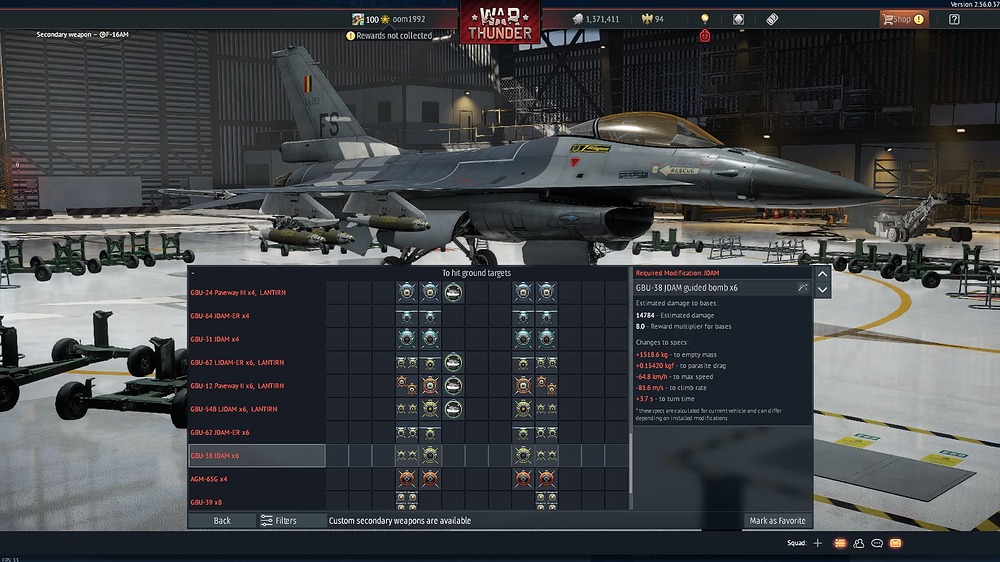Click Custom secondary weapons are available text
Image resolution: width=1000 pixels, height=562 pixels.
click(400, 521)
